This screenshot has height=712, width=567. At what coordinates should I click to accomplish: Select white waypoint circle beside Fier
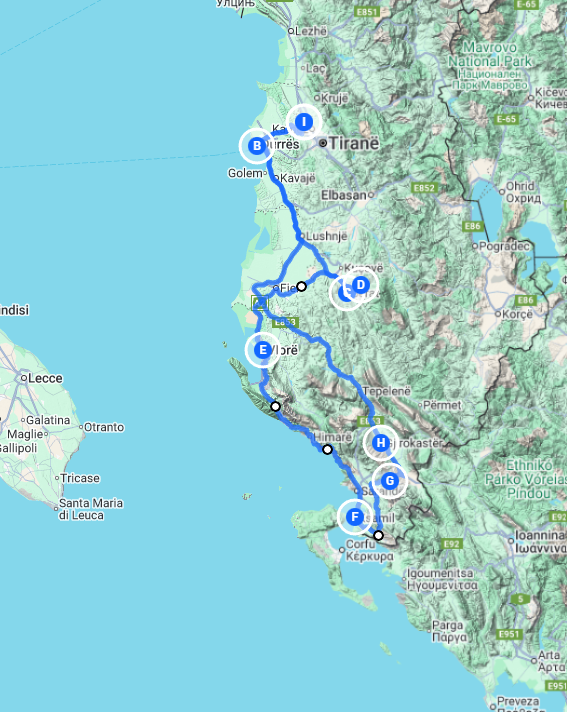[301, 287]
